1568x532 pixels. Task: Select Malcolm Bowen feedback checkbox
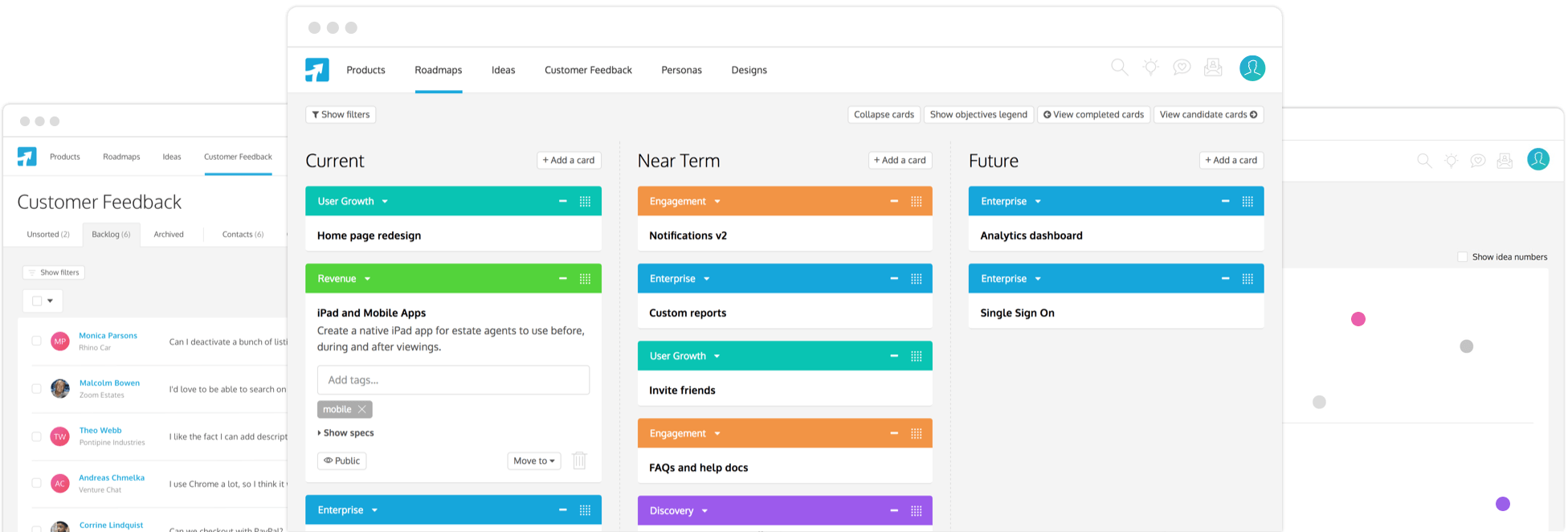[36, 388]
